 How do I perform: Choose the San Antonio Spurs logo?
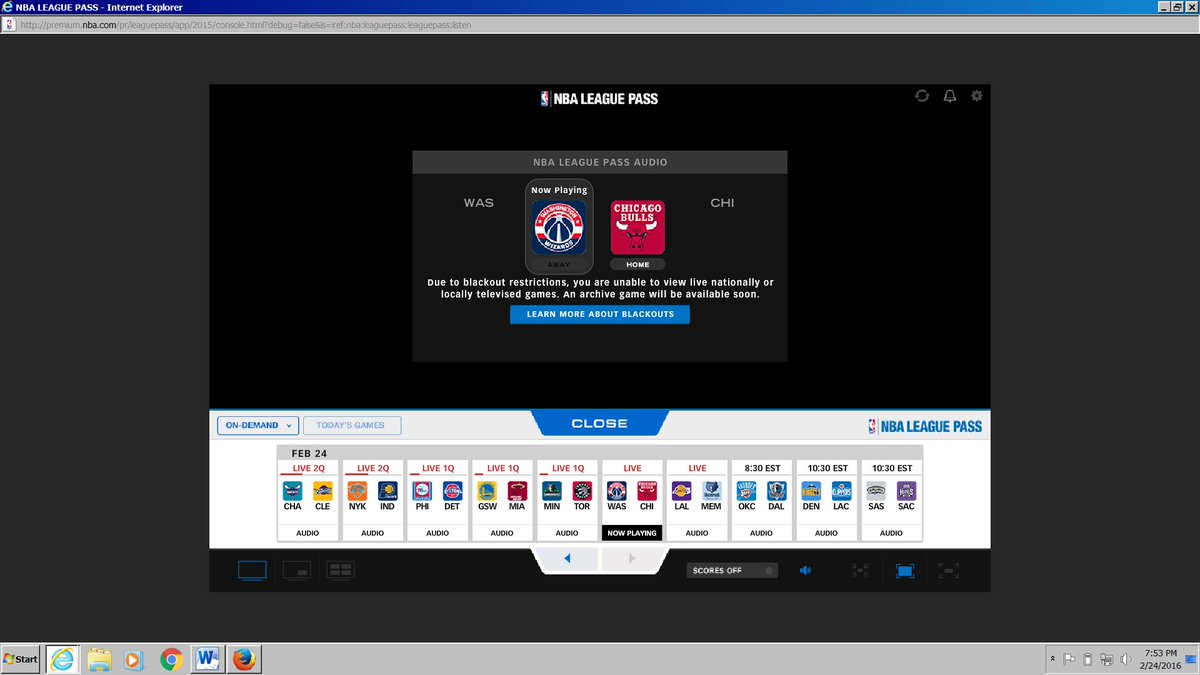coord(877,491)
